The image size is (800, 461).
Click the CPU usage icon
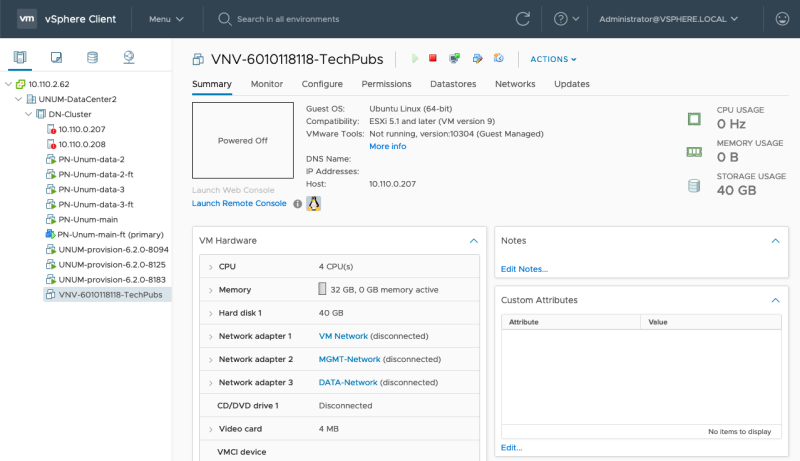[694, 119]
